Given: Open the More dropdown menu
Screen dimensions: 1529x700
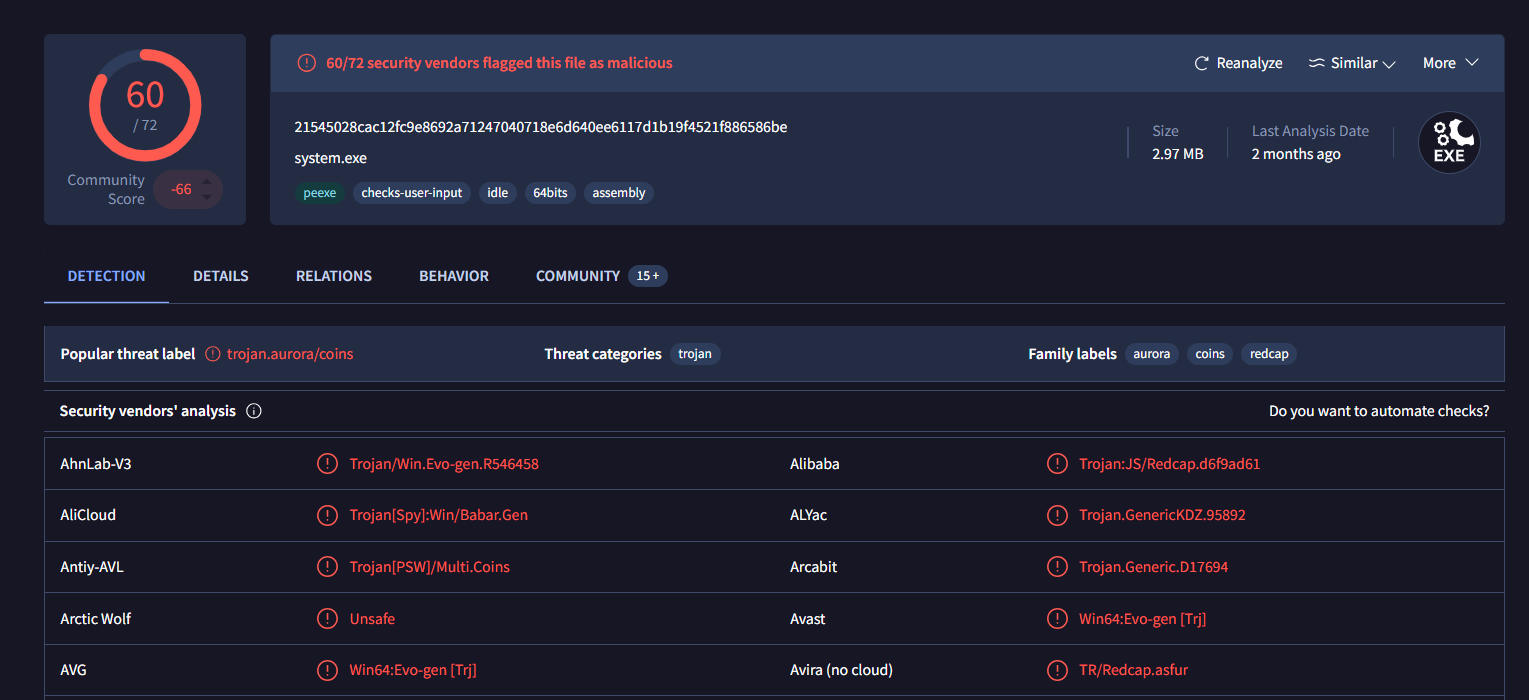Looking at the screenshot, I should point(1450,63).
